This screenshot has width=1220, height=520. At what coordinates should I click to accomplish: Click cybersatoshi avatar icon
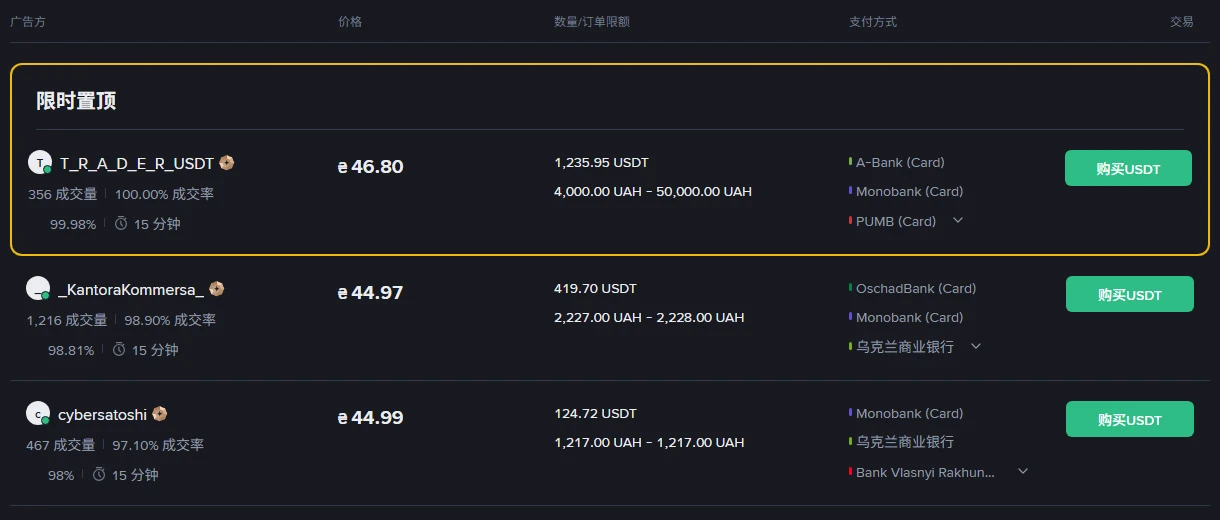tap(38, 413)
